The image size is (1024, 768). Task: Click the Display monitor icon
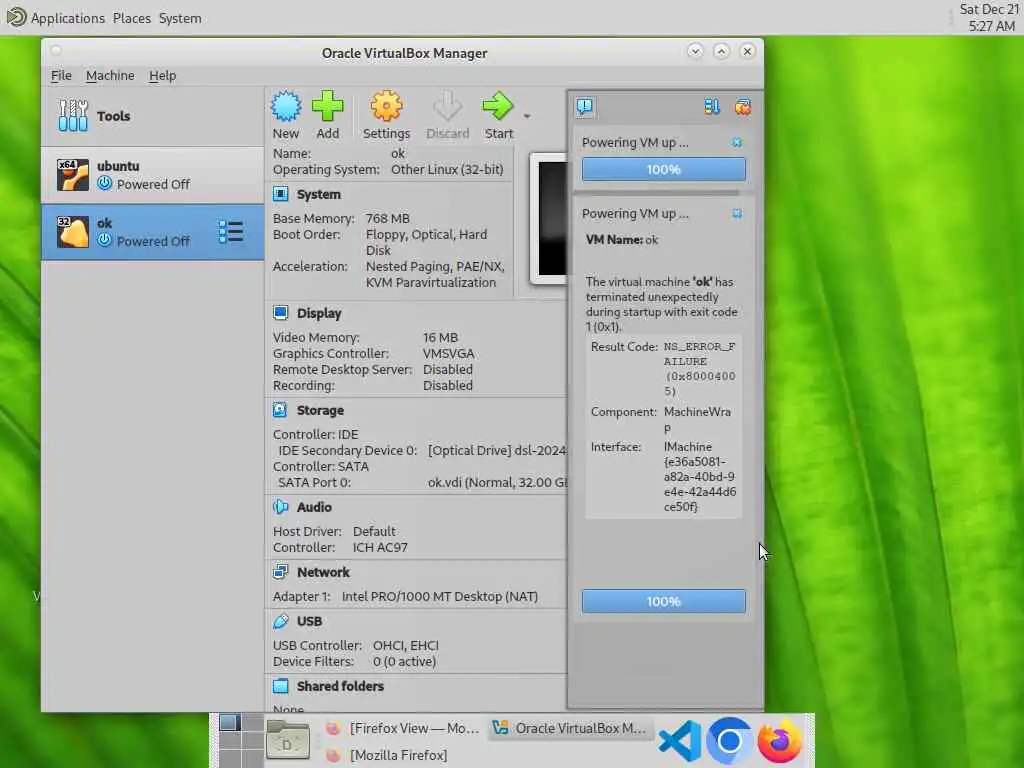[x=280, y=312]
